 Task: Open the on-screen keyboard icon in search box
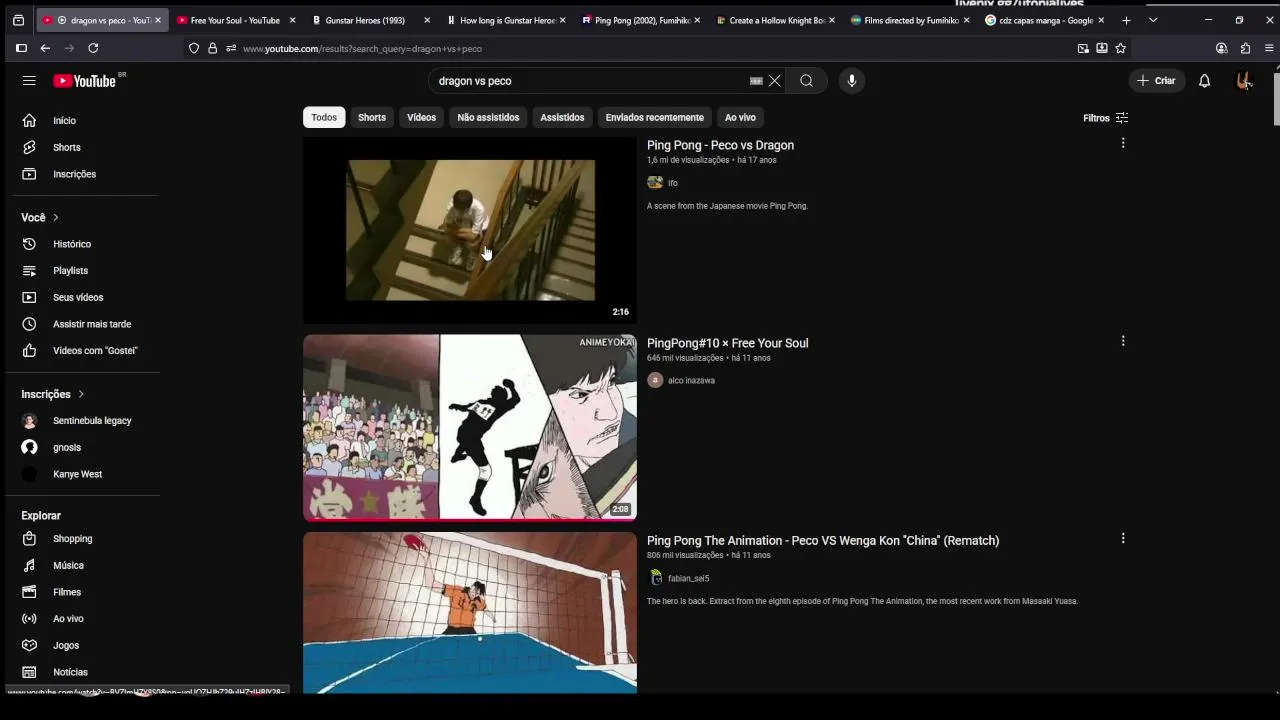pos(756,81)
